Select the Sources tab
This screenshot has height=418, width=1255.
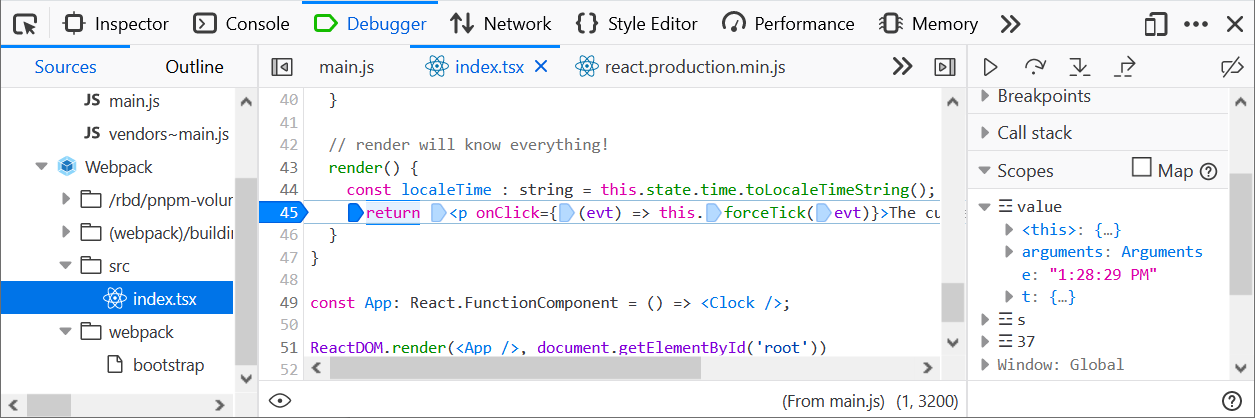click(x=66, y=67)
